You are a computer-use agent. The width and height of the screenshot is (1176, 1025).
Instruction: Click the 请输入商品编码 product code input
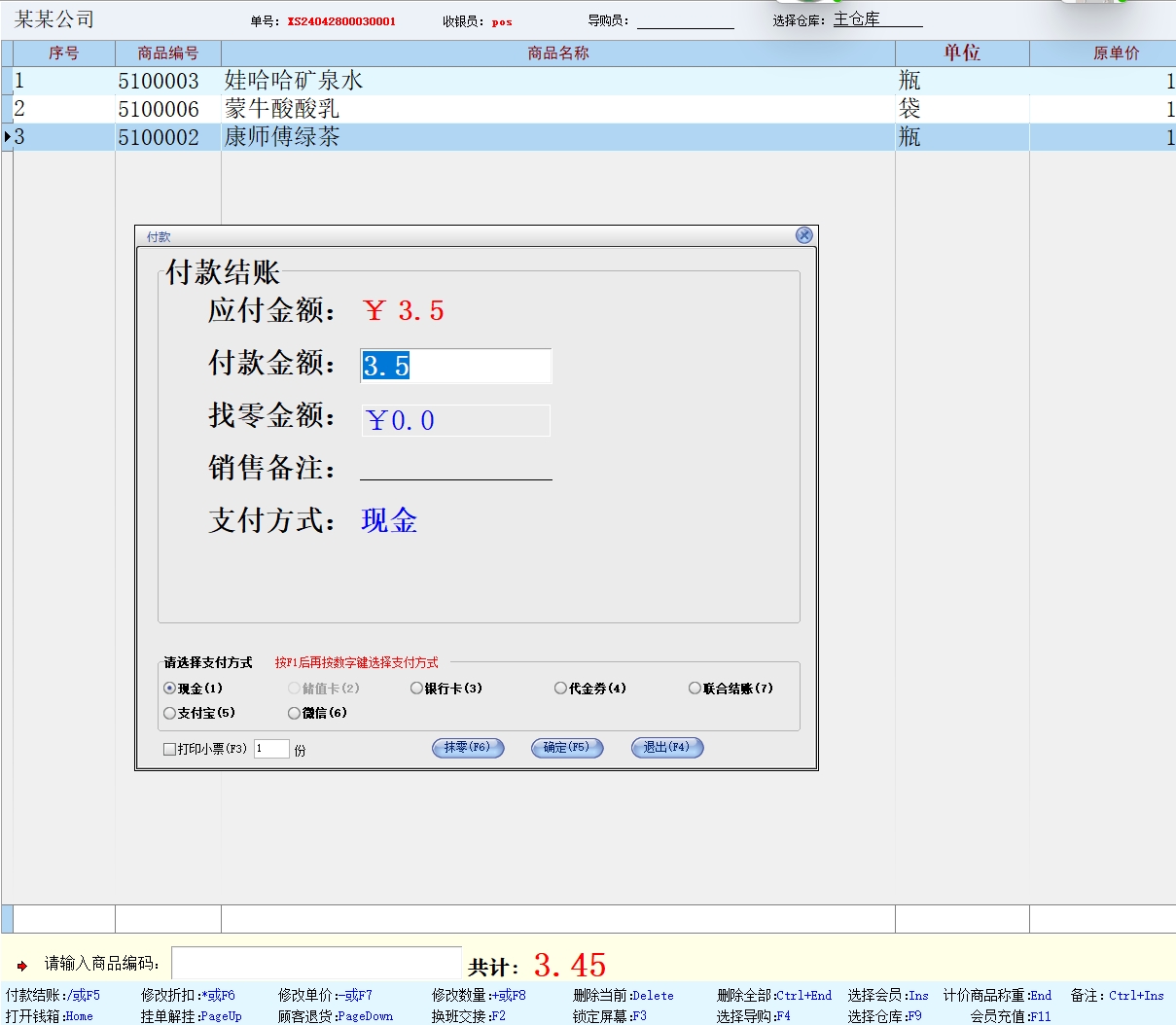coord(316,963)
